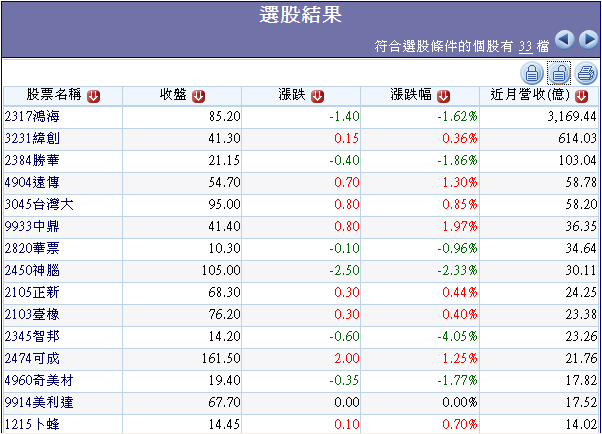The width and height of the screenshot is (602, 434).
Task: Sort by 股票名稱 red arrow icon
Action: point(93,96)
